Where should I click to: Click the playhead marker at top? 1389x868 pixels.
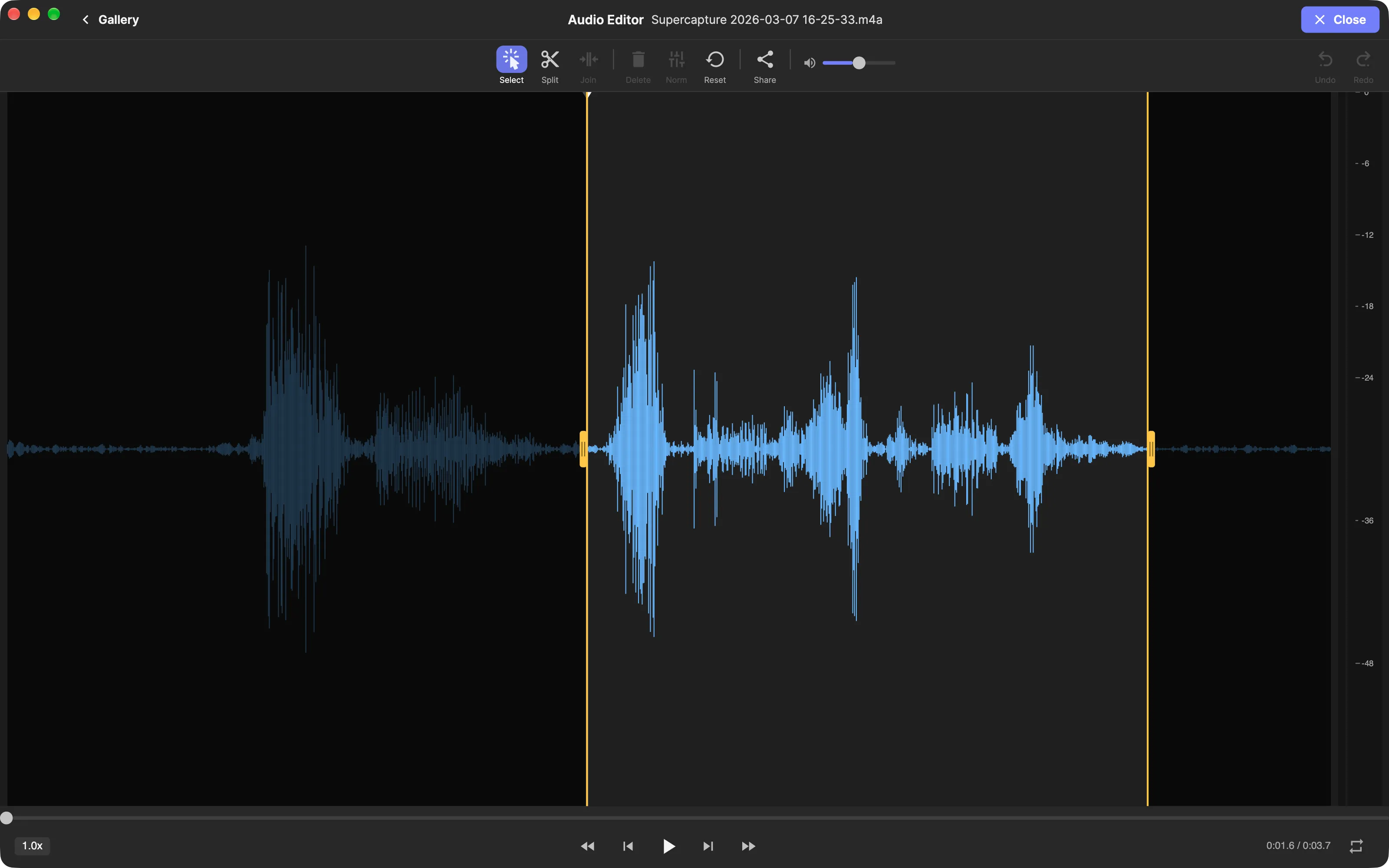tap(587, 95)
